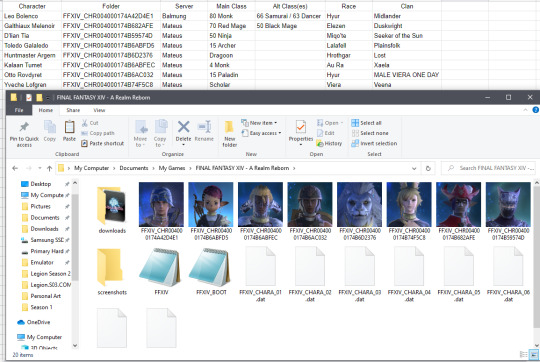540x362 pixels.
Task: Select folder FFXIV_CHR004000174A42D4E1 thumbnail
Action: [161, 204]
